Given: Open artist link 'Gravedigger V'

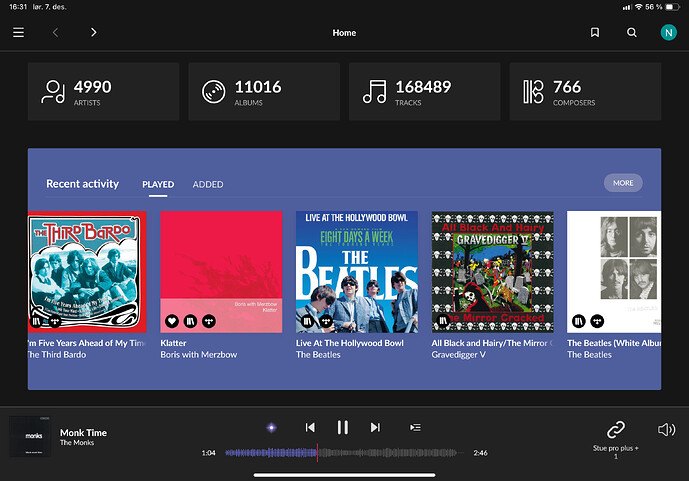Looking at the screenshot, I should tap(458, 354).
